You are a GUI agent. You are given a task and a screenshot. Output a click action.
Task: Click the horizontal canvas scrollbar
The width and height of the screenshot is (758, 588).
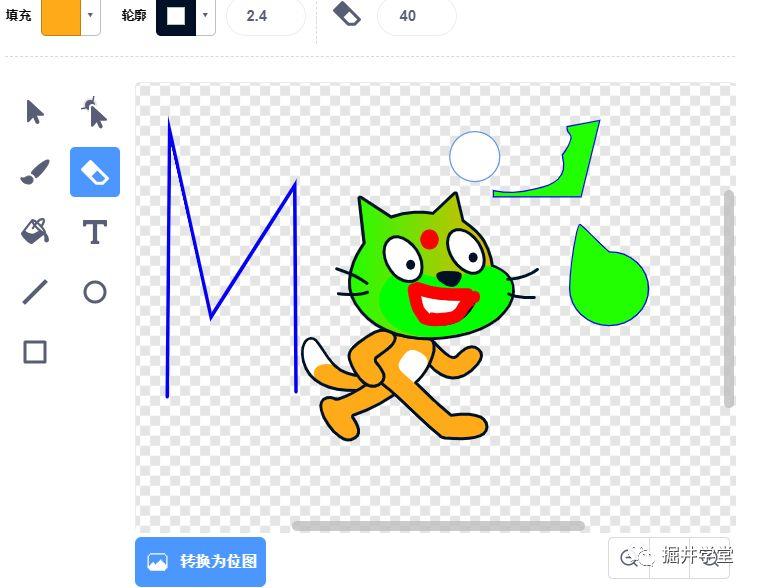(x=438, y=526)
